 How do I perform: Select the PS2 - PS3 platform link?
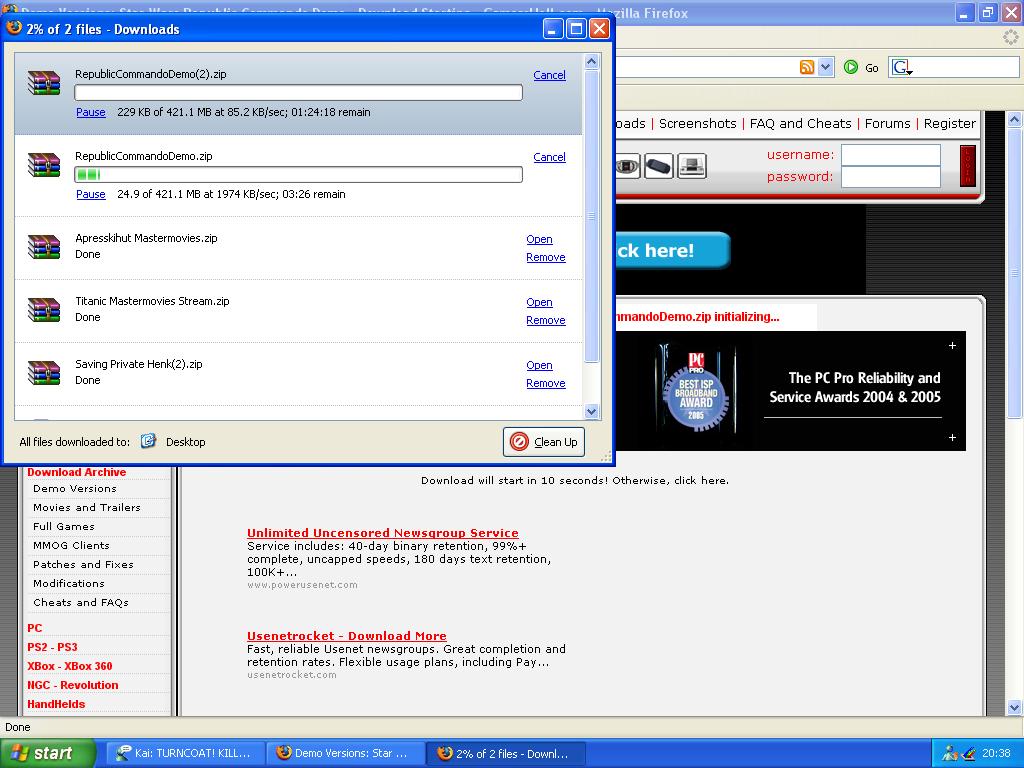click(x=52, y=647)
